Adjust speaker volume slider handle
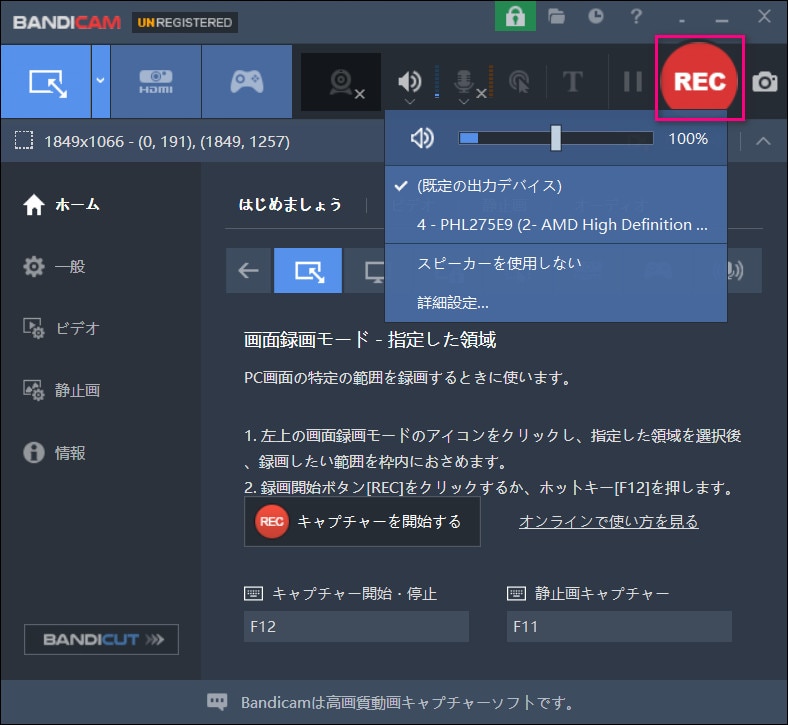Screen dimensions: 788x725 (x=555, y=138)
